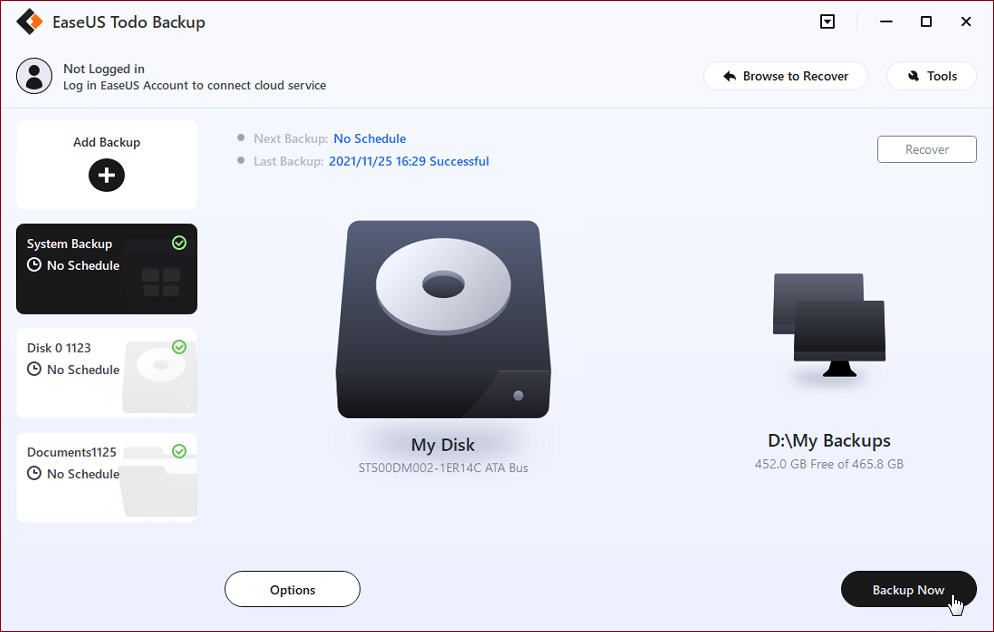The image size is (994, 632).
Task: Click the green checkmark on System Backup
Action: pyautogui.click(x=179, y=243)
